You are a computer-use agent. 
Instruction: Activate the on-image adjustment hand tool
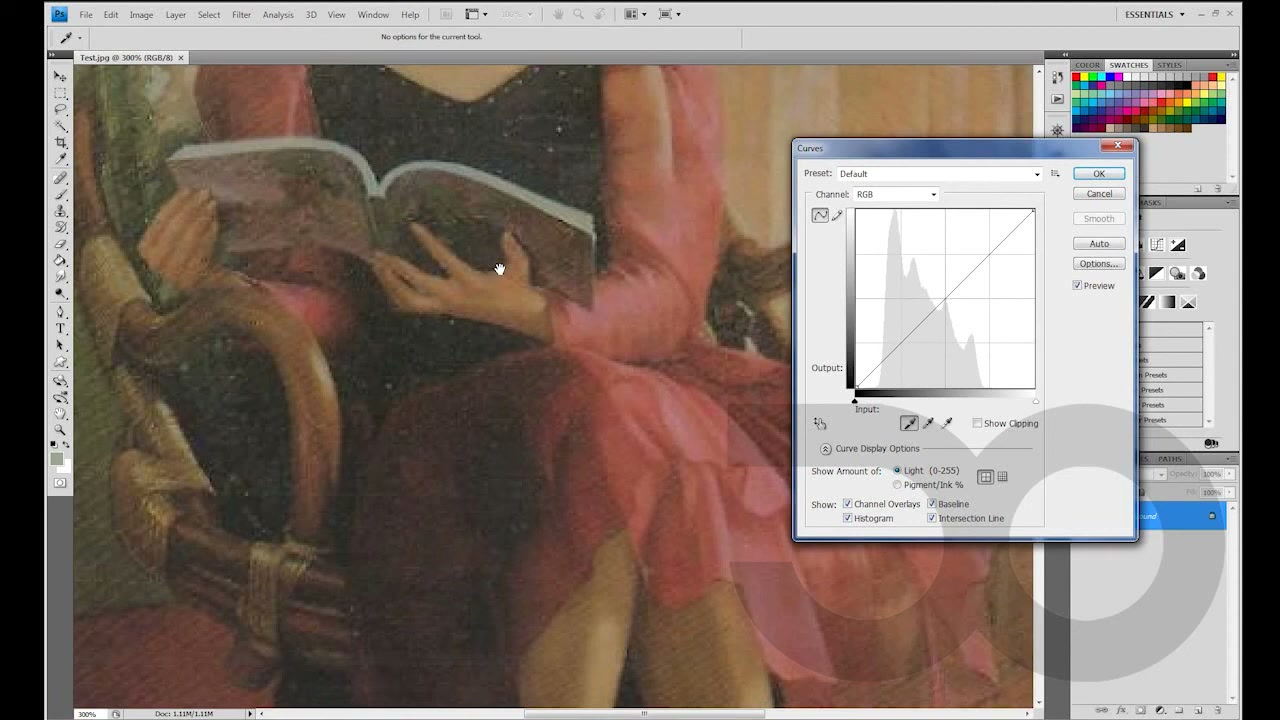[x=820, y=424]
